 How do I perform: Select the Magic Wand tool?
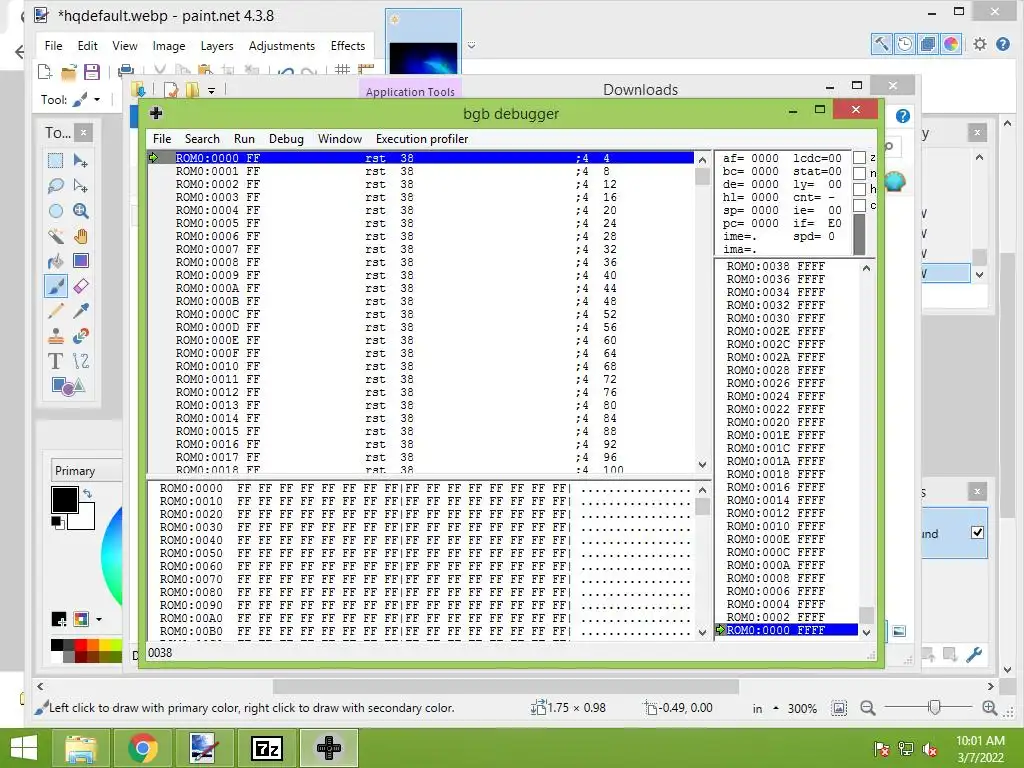tap(56, 236)
